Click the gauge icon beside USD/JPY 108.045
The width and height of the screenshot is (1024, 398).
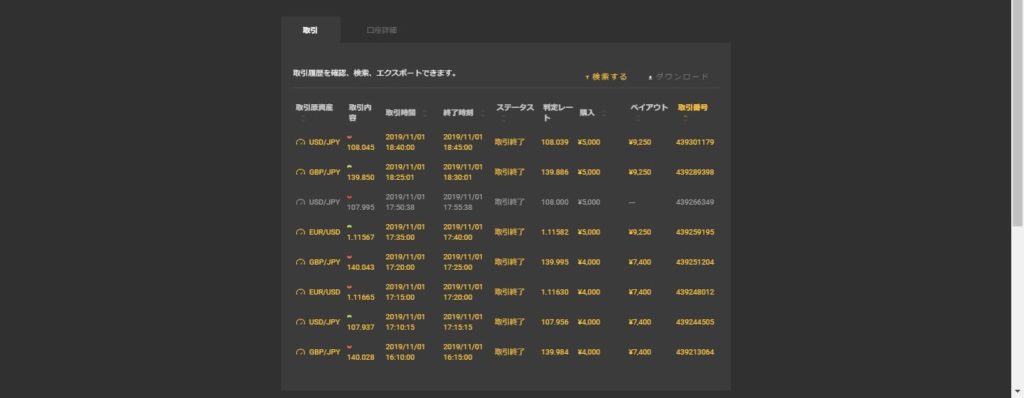point(300,142)
